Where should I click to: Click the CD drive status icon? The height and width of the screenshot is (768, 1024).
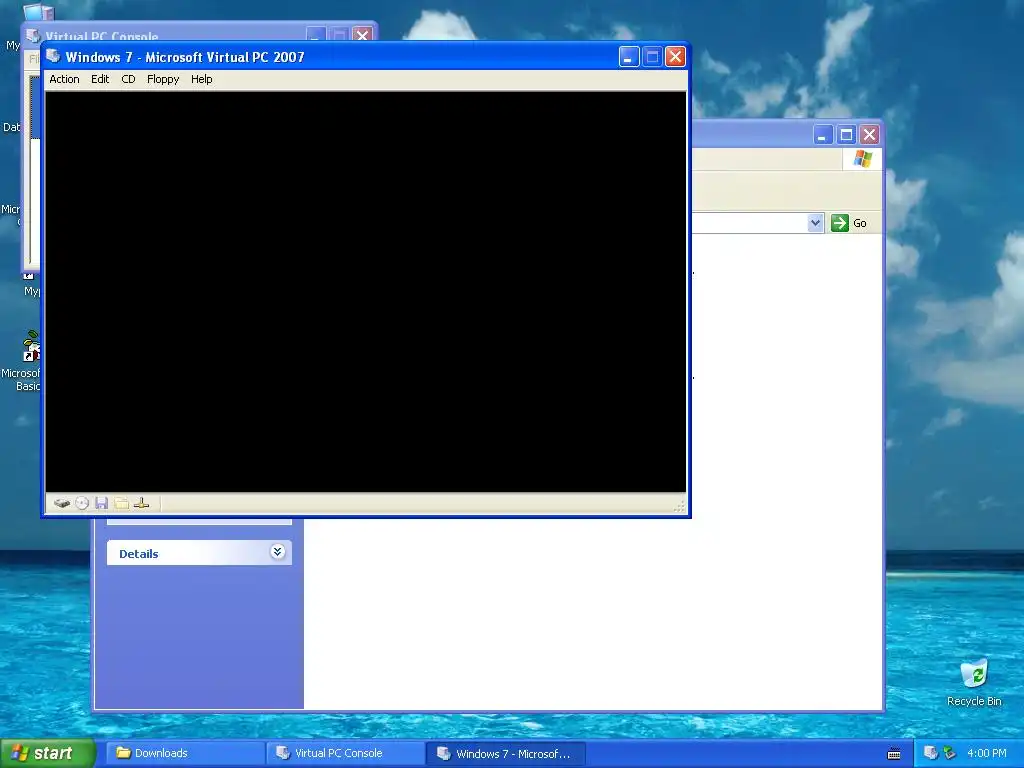tap(82, 504)
